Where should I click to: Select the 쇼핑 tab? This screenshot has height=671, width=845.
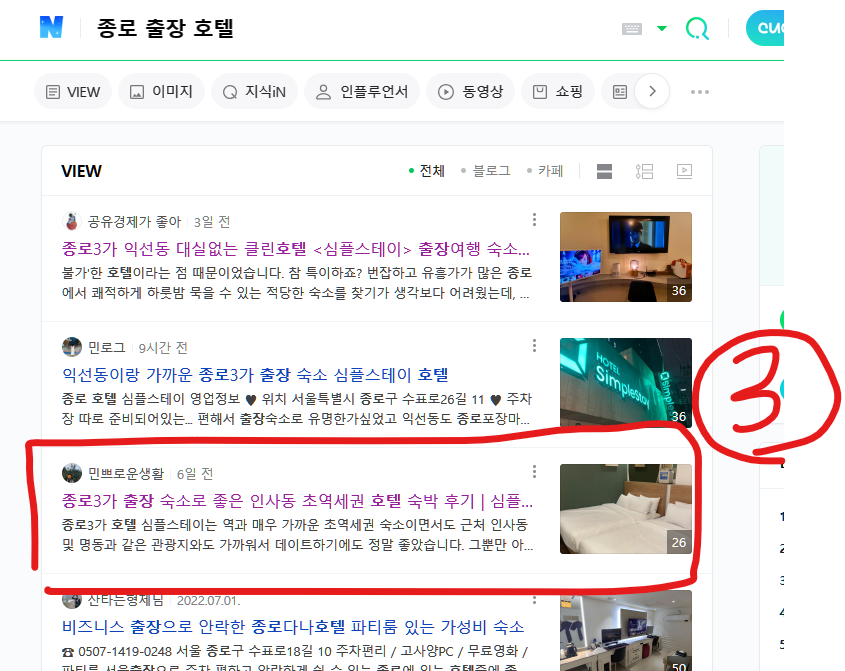pos(558,92)
